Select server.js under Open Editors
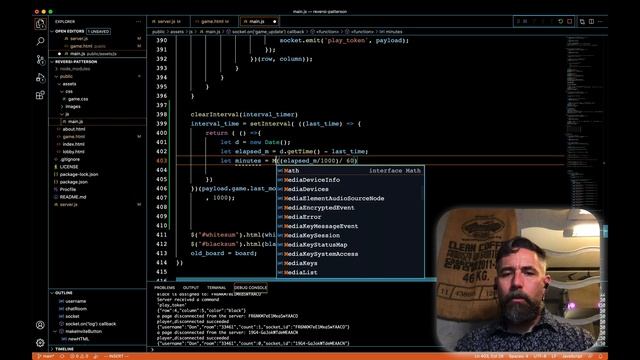 pos(78,39)
